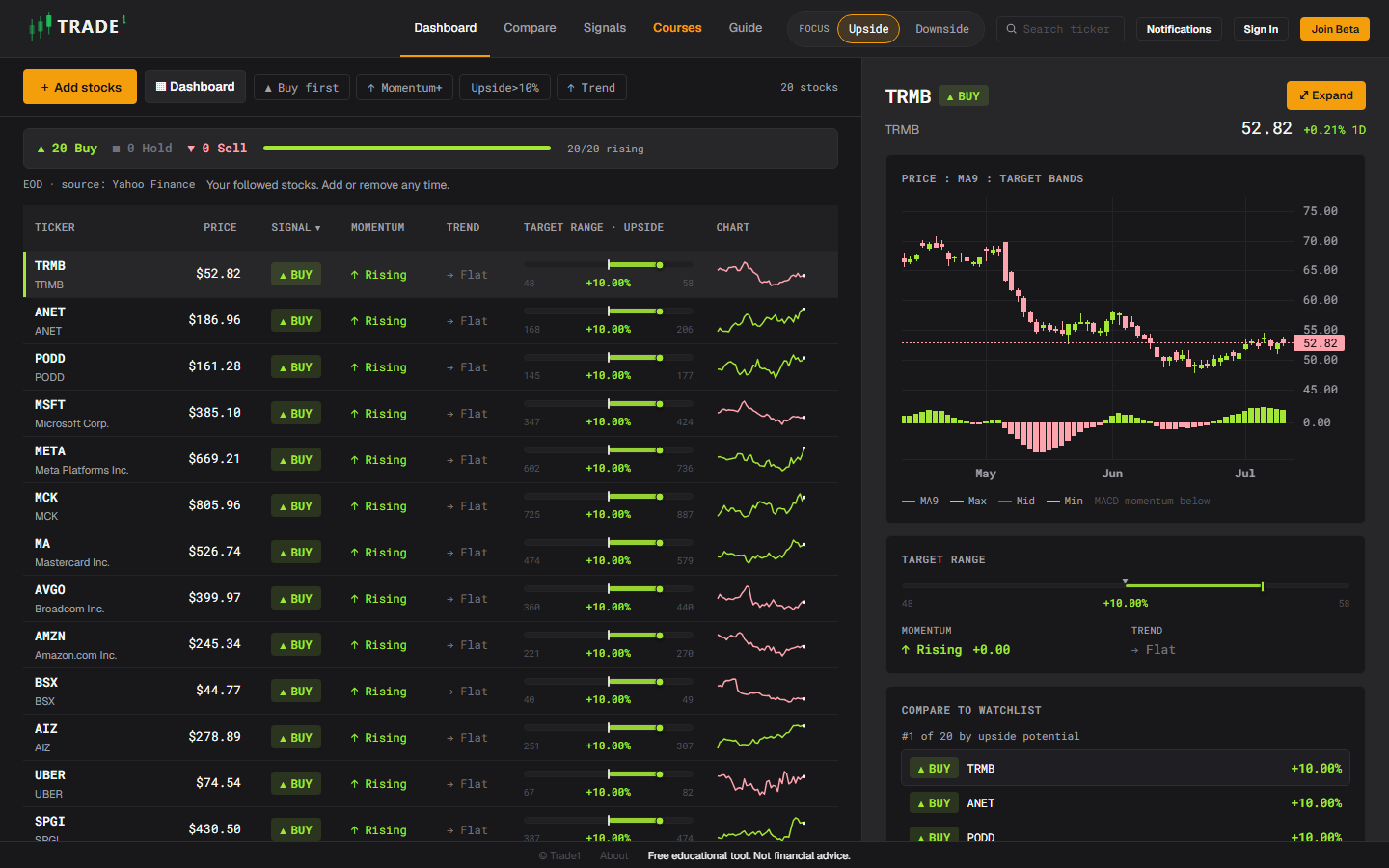Image resolution: width=1389 pixels, height=868 pixels.
Task: Sort by TARGET RANGE · UPSIDE header
Action: coord(593,228)
